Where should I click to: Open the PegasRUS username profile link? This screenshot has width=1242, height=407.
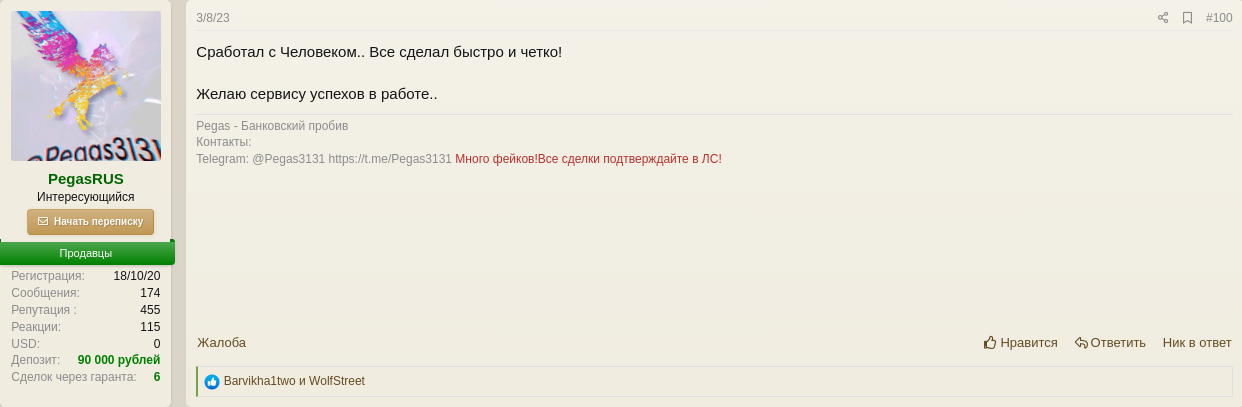(x=86, y=179)
